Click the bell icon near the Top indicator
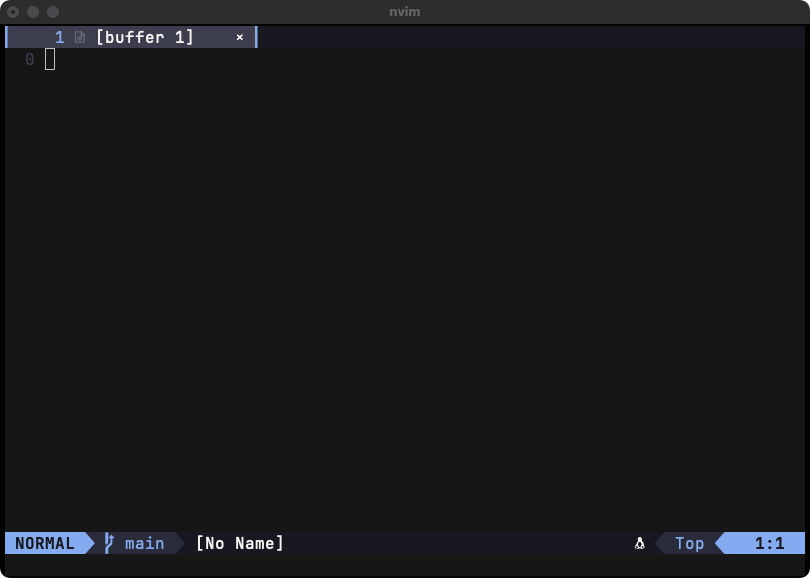 [x=639, y=543]
